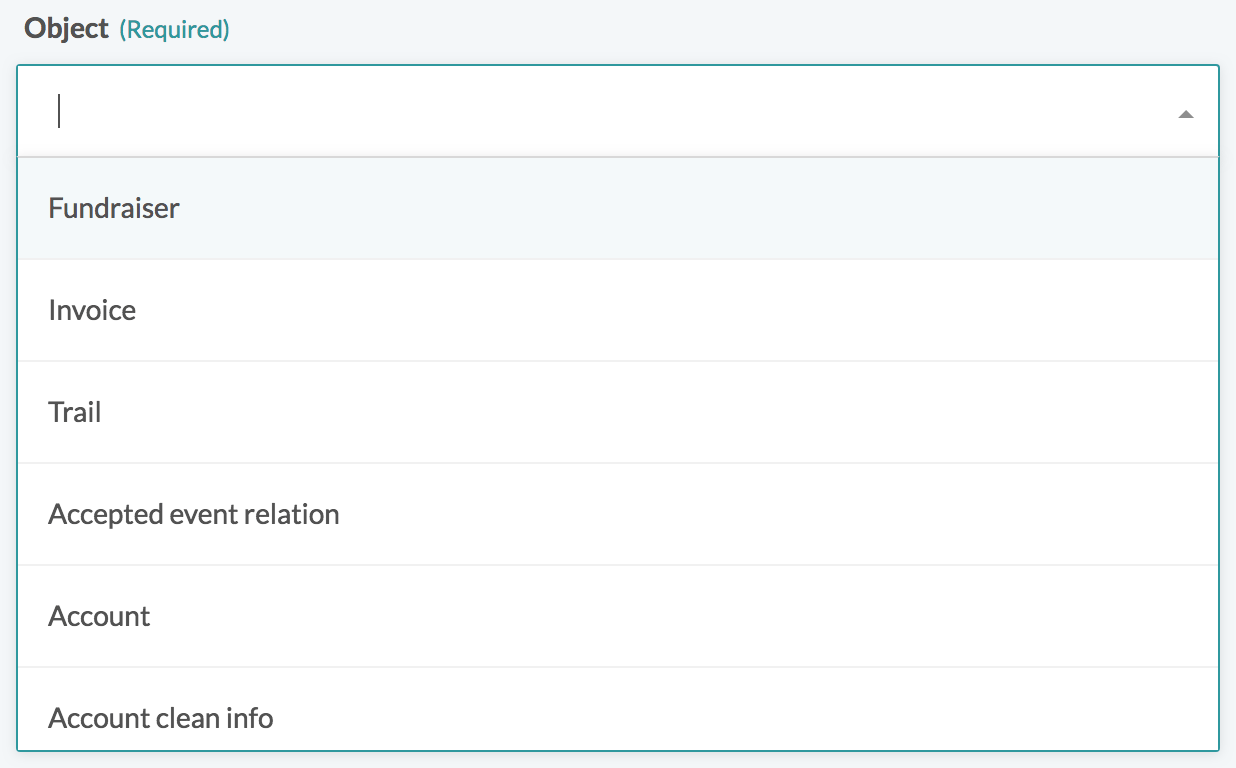Click the Required indicator text

[x=174, y=30]
